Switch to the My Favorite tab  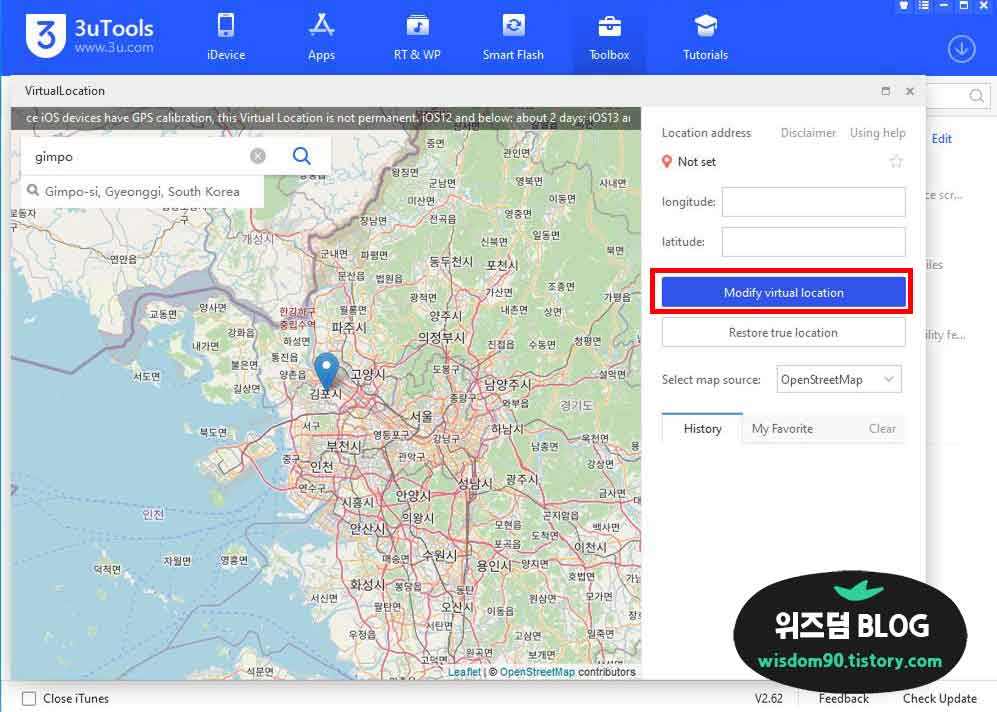pyautogui.click(x=782, y=428)
